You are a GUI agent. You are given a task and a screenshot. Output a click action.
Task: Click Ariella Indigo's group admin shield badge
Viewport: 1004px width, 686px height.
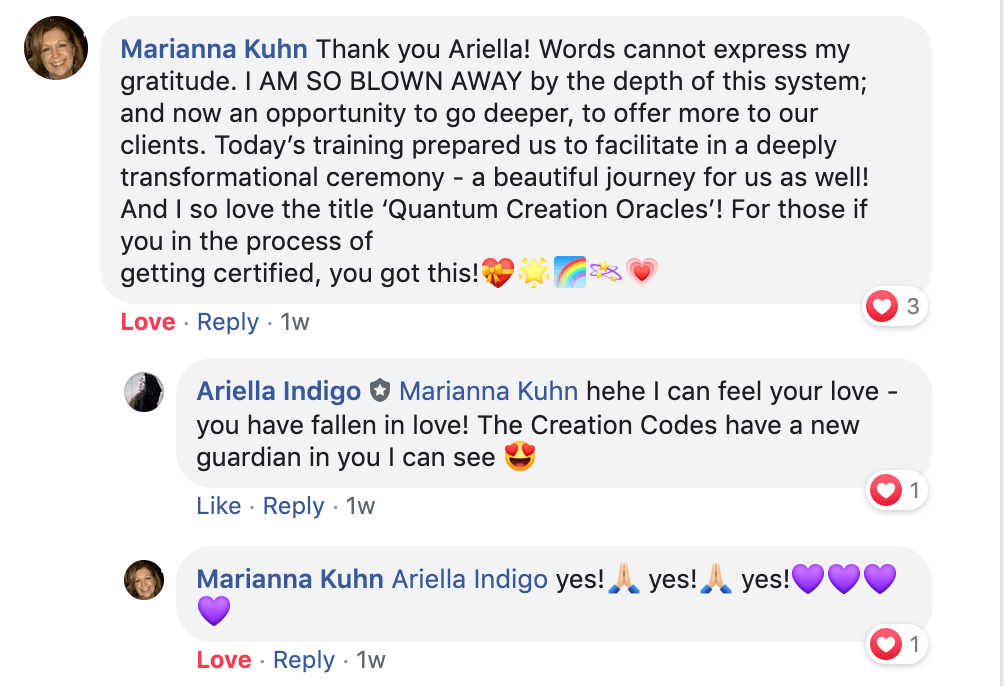click(379, 391)
